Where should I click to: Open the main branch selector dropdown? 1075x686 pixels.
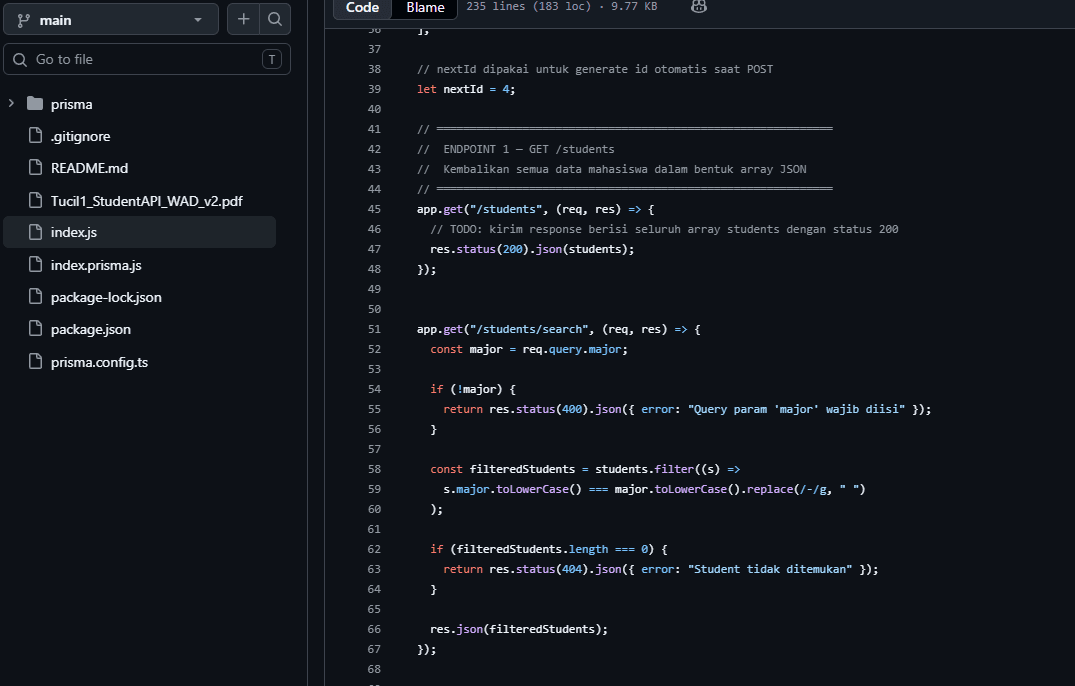pyautogui.click(x=111, y=20)
